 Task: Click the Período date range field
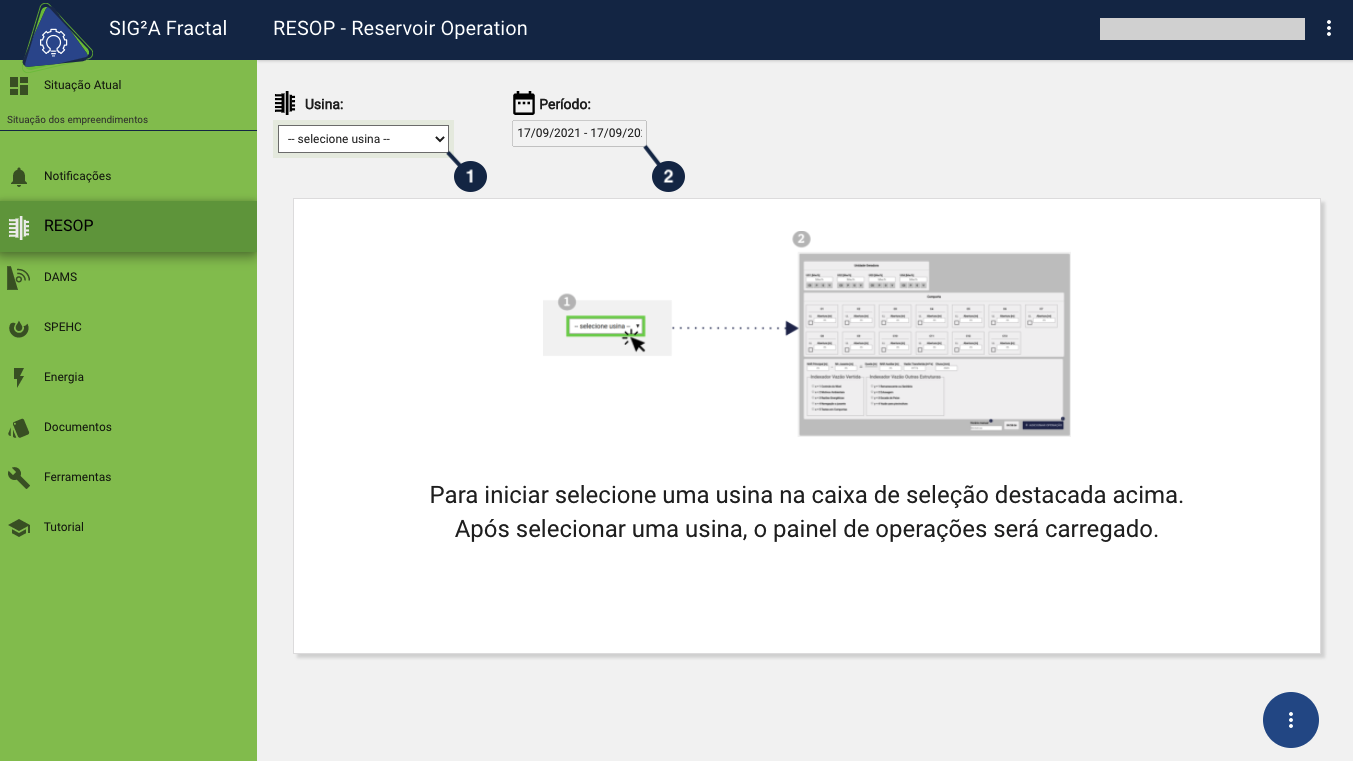(x=578, y=133)
